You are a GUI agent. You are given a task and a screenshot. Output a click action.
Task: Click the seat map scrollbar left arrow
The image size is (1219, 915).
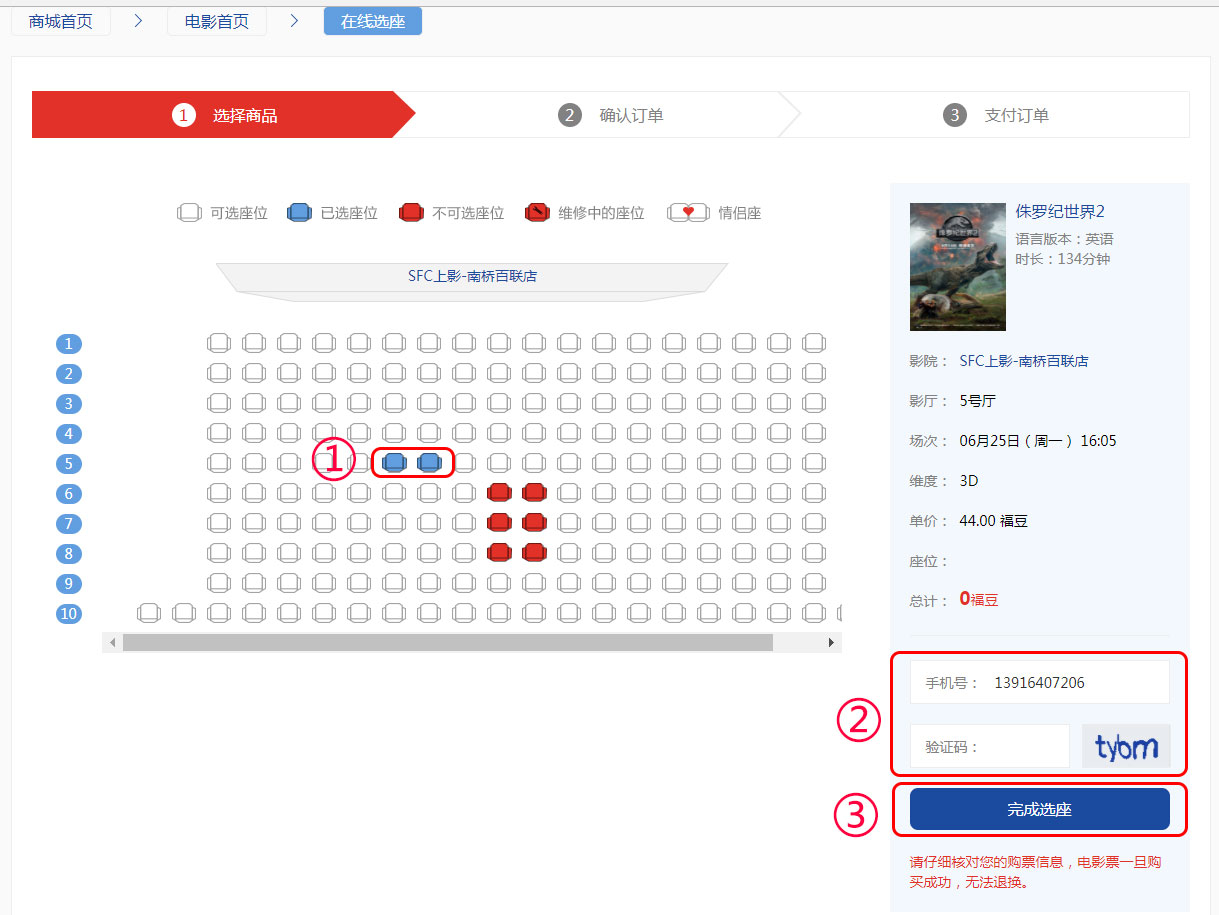[112, 642]
